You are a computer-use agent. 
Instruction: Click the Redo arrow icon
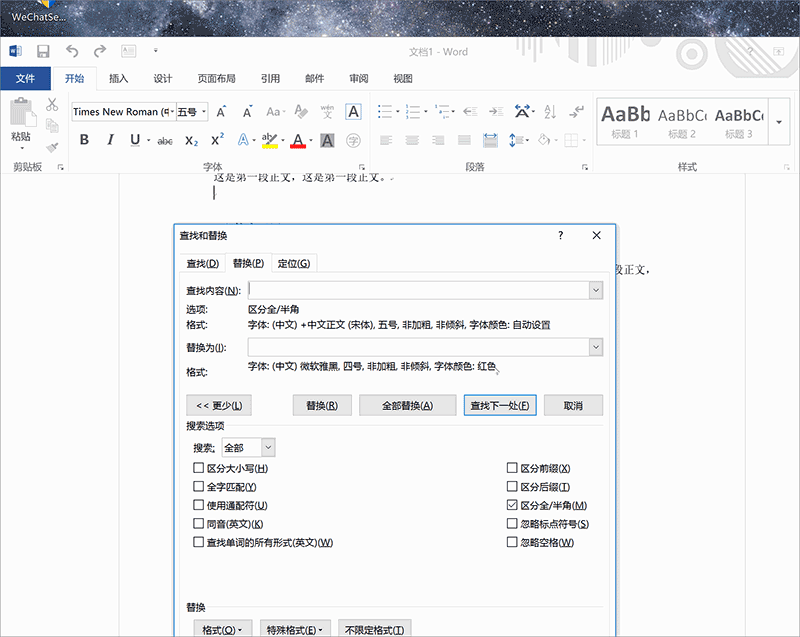pyautogui.click(x=100, y=51)
